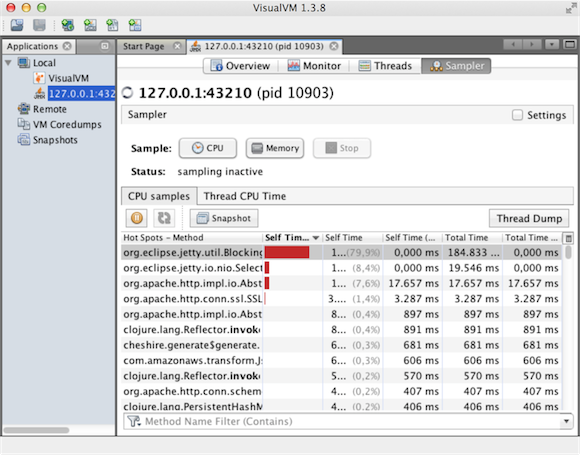Start Memory sampling

tap(275, 148)
